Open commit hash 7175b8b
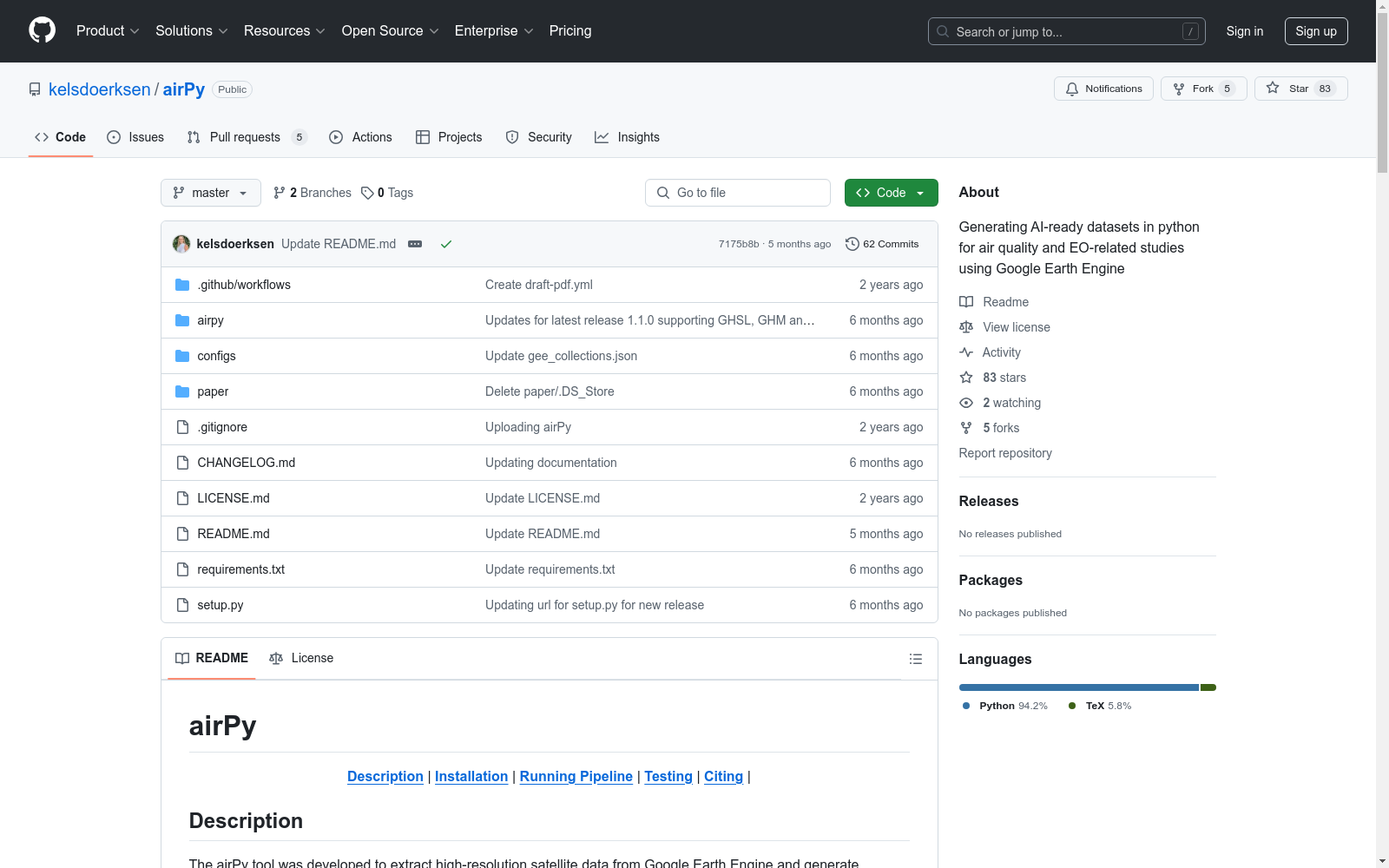 point(739,244)
